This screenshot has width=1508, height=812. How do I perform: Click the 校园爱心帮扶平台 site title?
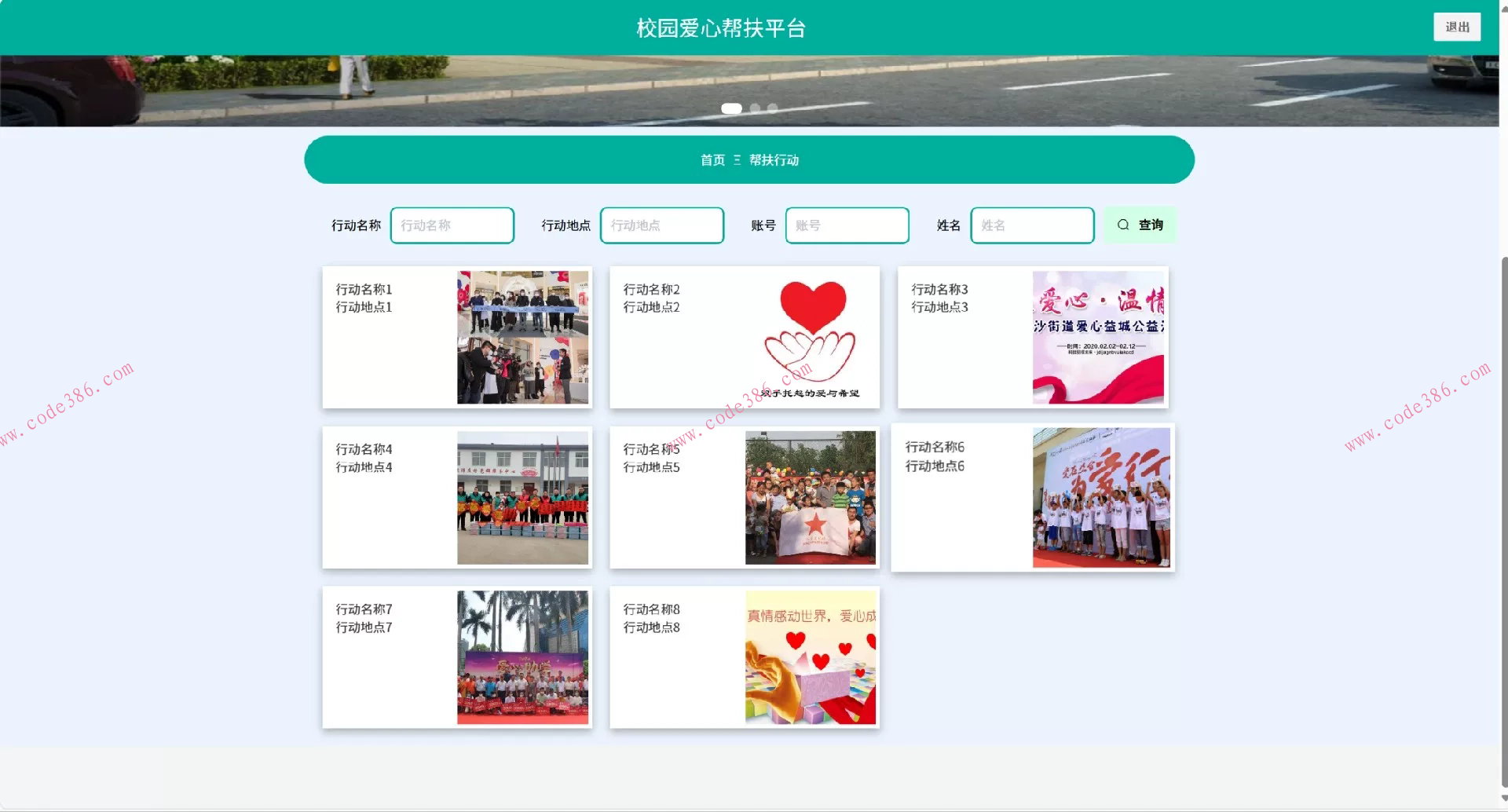721,28
